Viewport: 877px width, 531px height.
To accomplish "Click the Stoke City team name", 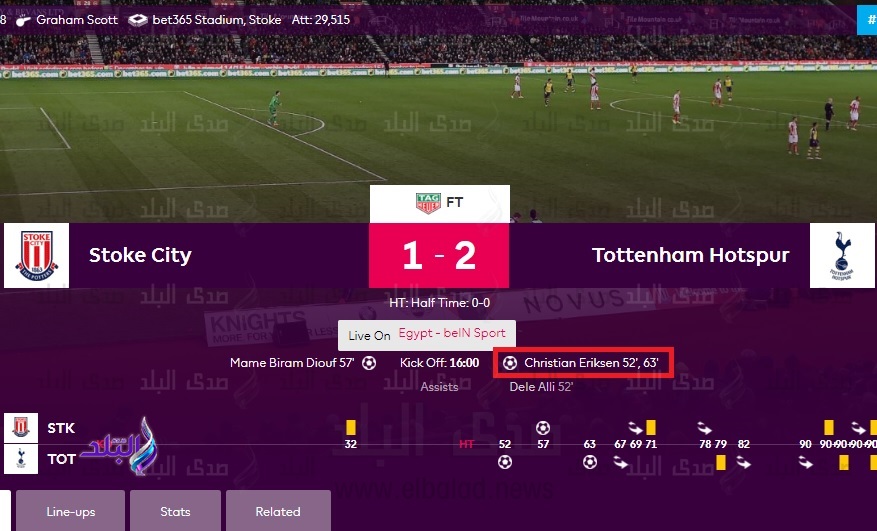I will [140, 255].
